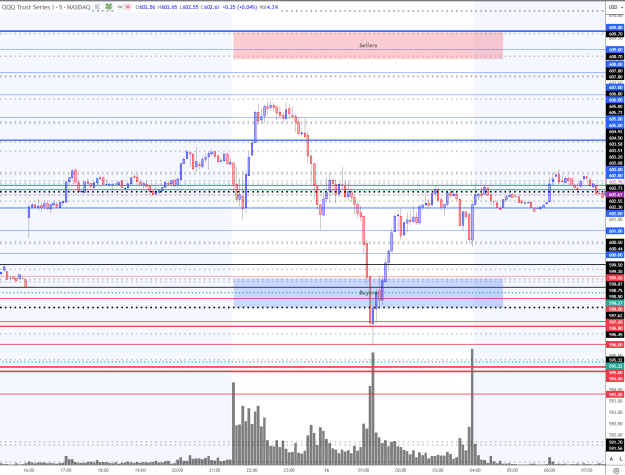This screenshot has height=475, width=625.
Task: Click the blue 609.80 price label at top
Action: point(615,27)
